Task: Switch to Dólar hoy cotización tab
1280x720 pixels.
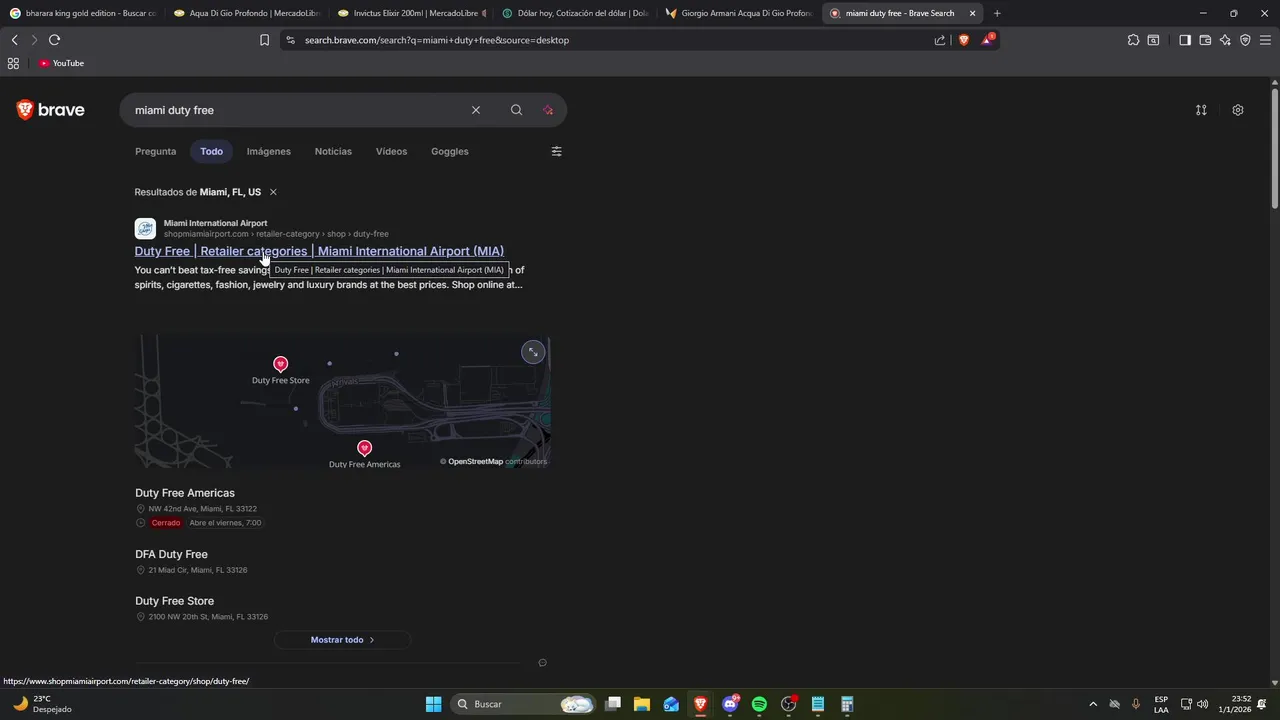Action: click(x=576, y=13)
